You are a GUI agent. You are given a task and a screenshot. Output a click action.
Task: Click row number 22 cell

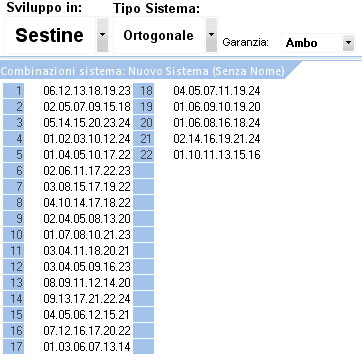(144, 155)
